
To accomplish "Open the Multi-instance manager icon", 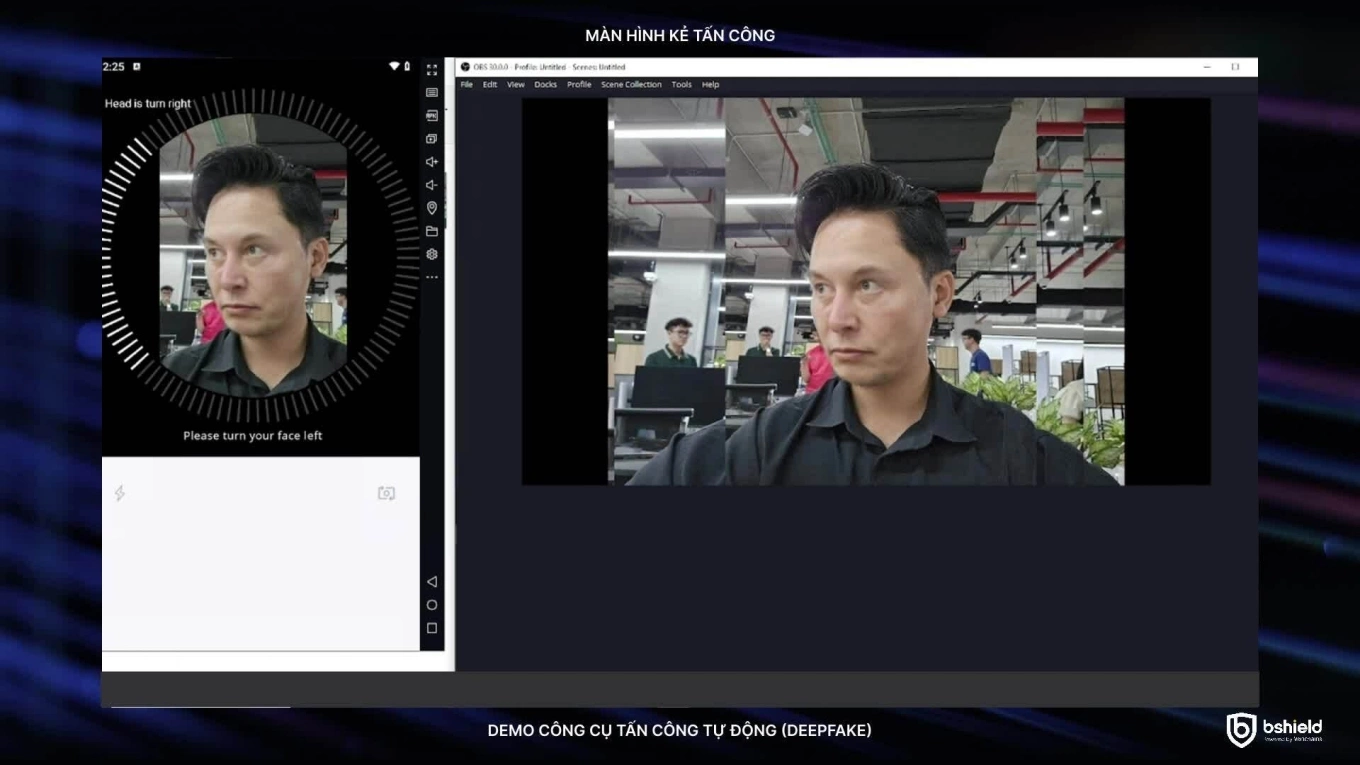I will [432, 137].
